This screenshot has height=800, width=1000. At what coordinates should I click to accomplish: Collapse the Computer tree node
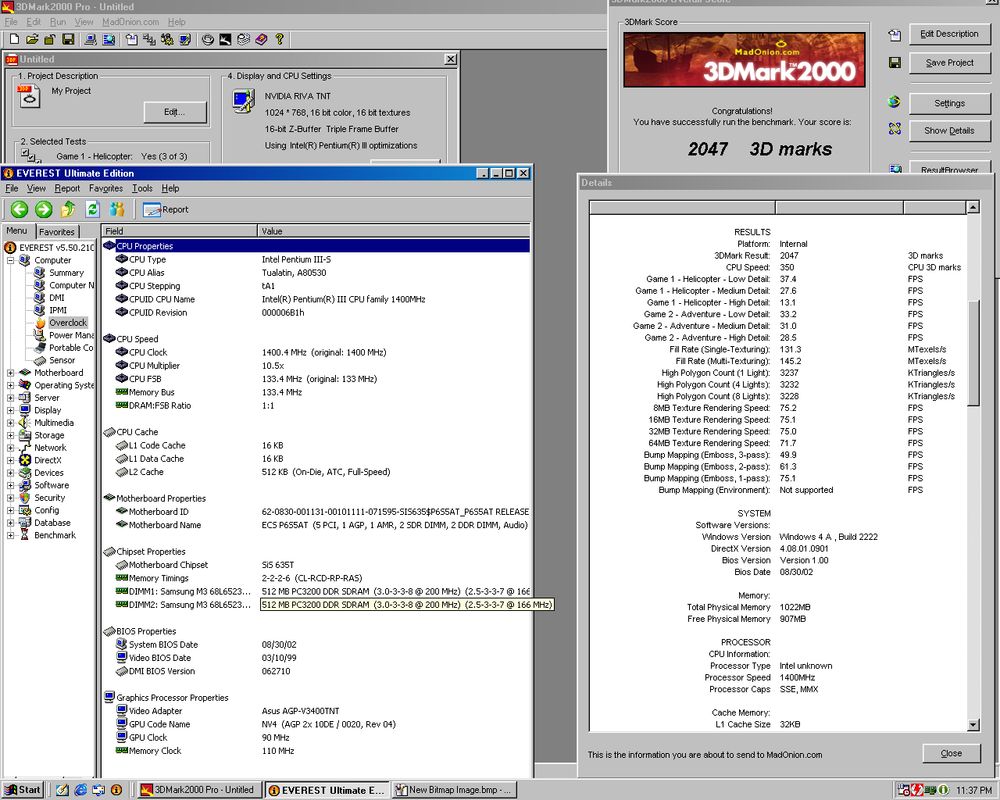(x=10, y=260)
